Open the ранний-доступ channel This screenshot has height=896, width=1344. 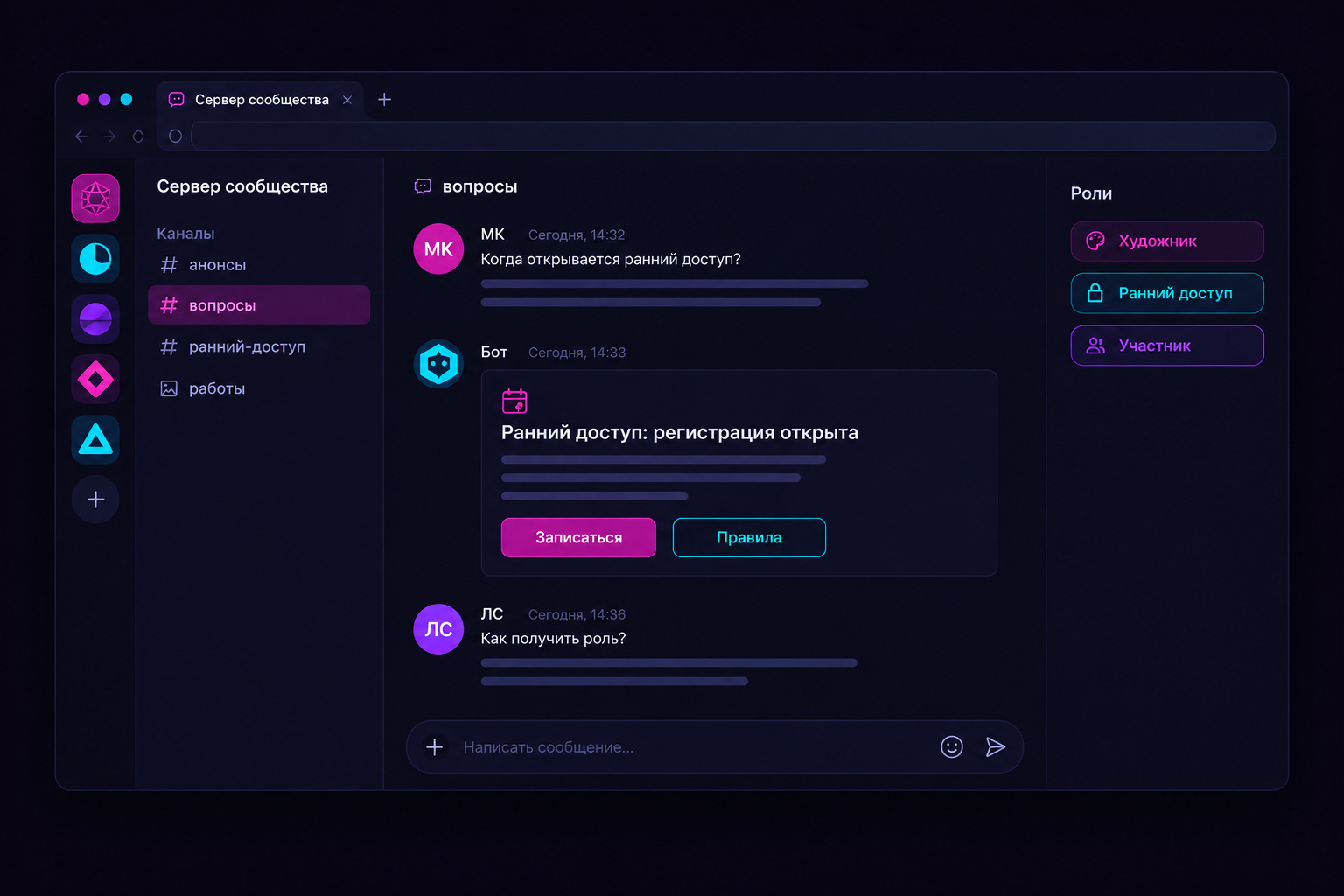259,346
